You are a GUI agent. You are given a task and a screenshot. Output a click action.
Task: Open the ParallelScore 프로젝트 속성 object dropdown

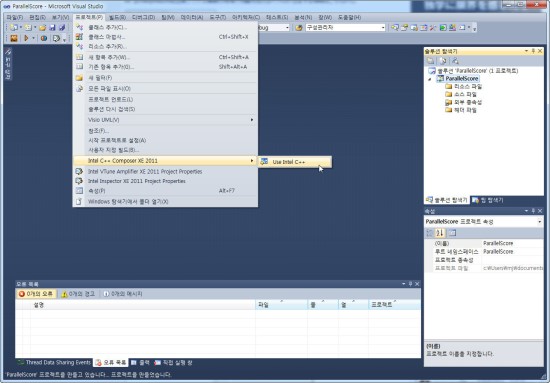click(x=539, y=222)
